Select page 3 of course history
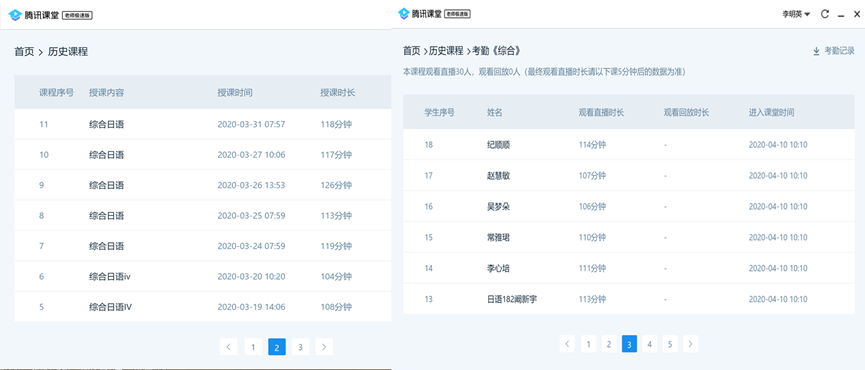The height and width of the screenshot is (370, 865). pyautogui.click(x=300, y=347)
